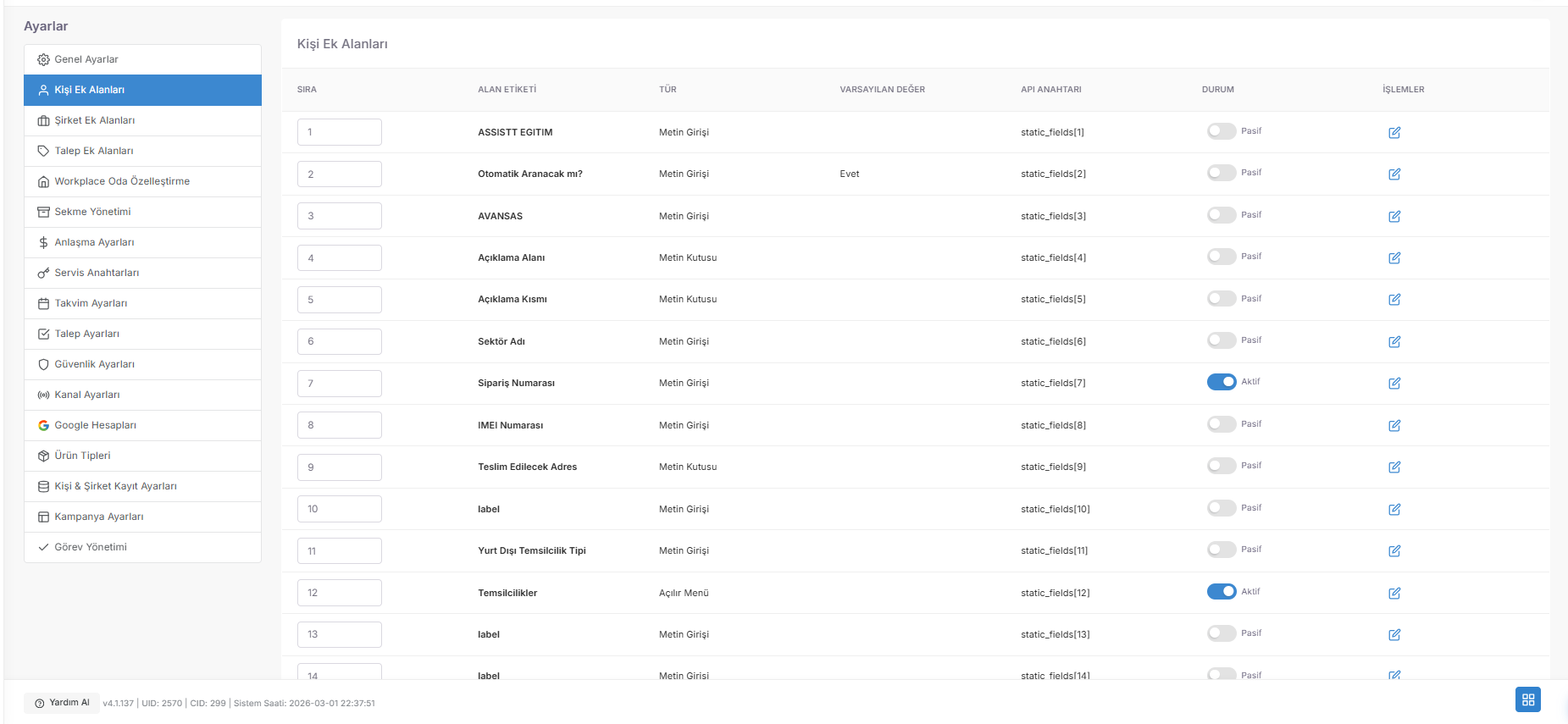1568x724 pixels.
Task: Go to Sekme Yönetimi
Action: 142,212
